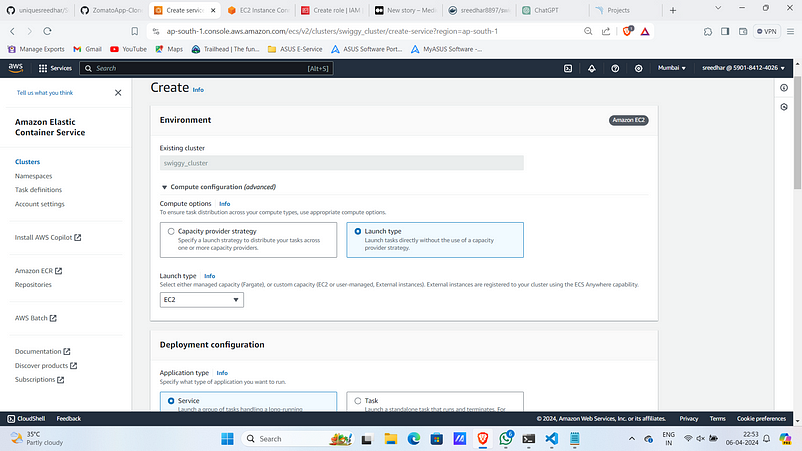This screenshot has height=451, width=802.
Task: Switch to the EC2 Instance Connect tab
Action: click(259, 10)
